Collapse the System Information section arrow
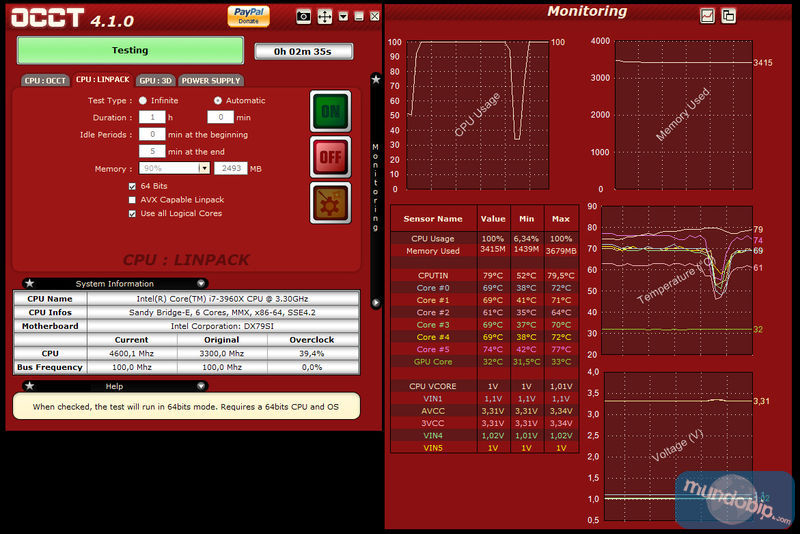 pyautogui.click(x=201, y=283)
